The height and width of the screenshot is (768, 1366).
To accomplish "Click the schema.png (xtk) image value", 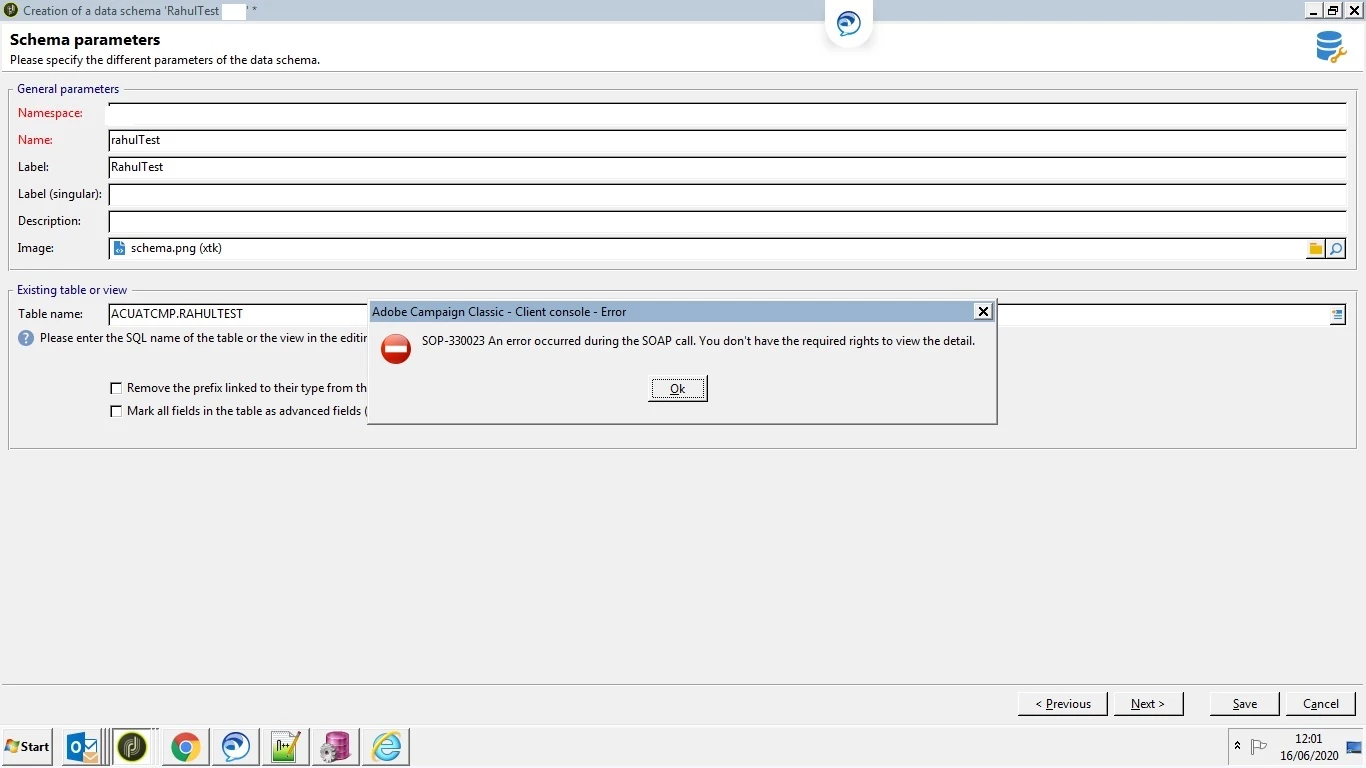I will [176, 248].
